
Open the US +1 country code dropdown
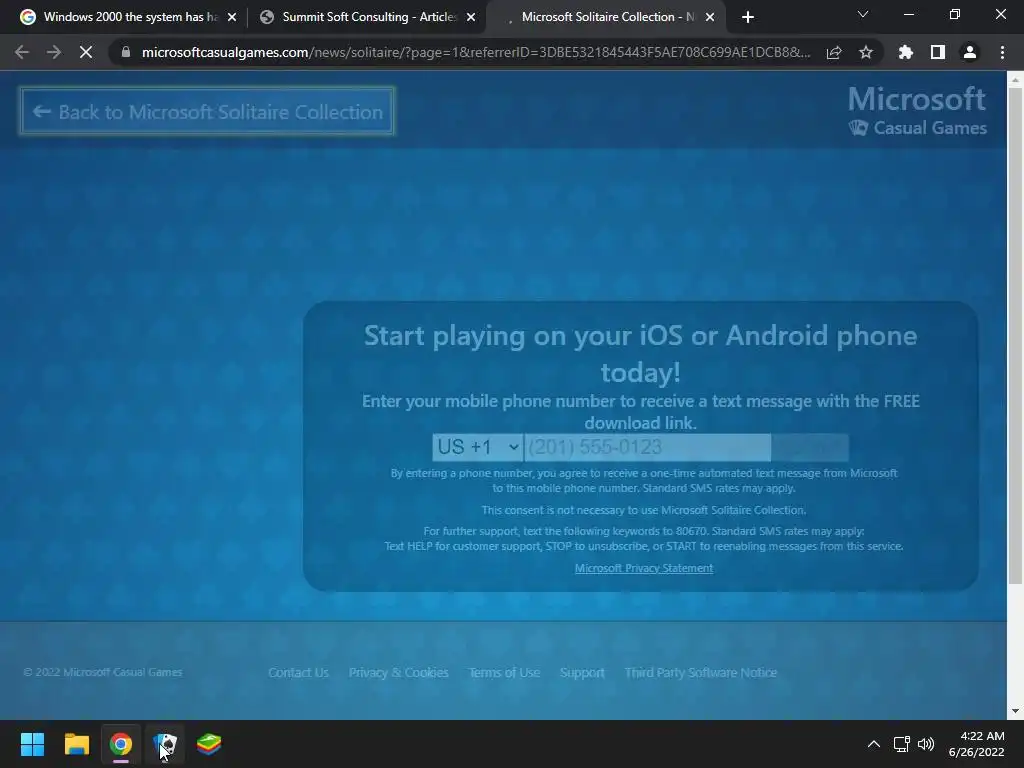(x=477, y=447)
